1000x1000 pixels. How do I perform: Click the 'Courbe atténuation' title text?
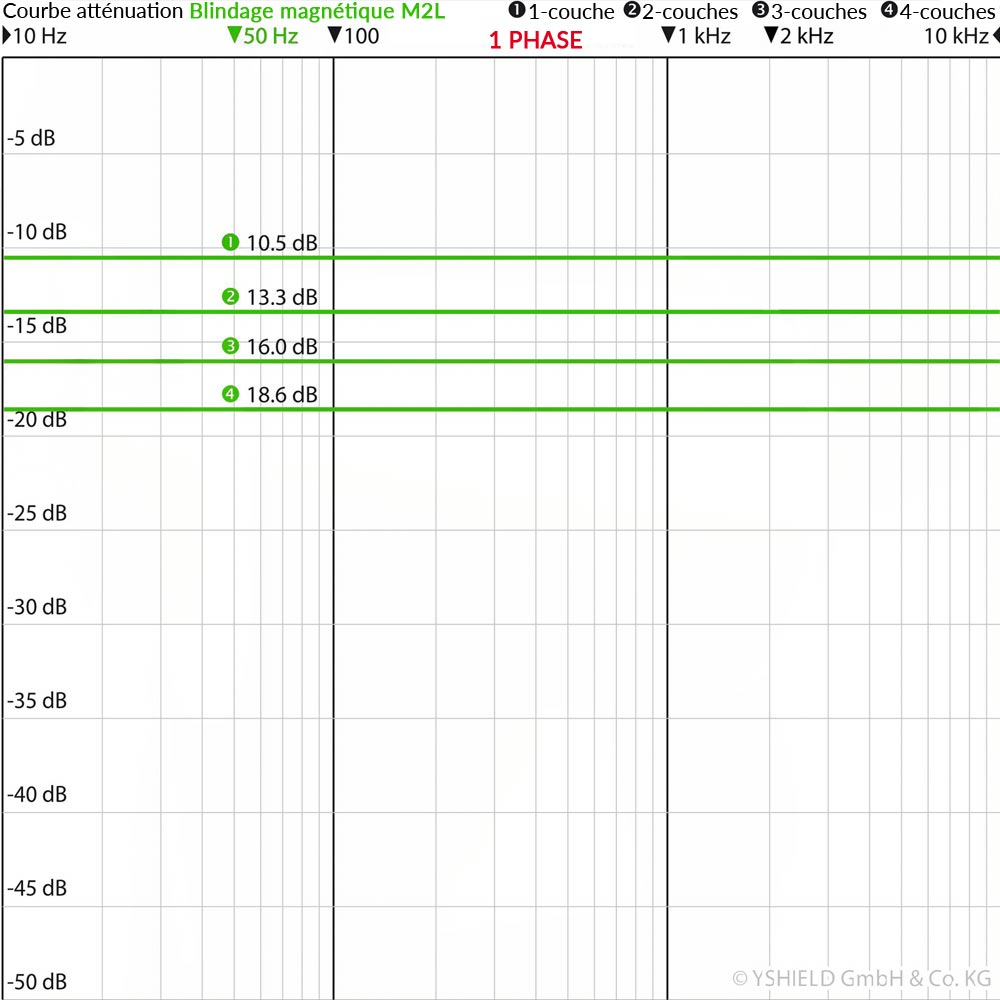pos(93,11)
